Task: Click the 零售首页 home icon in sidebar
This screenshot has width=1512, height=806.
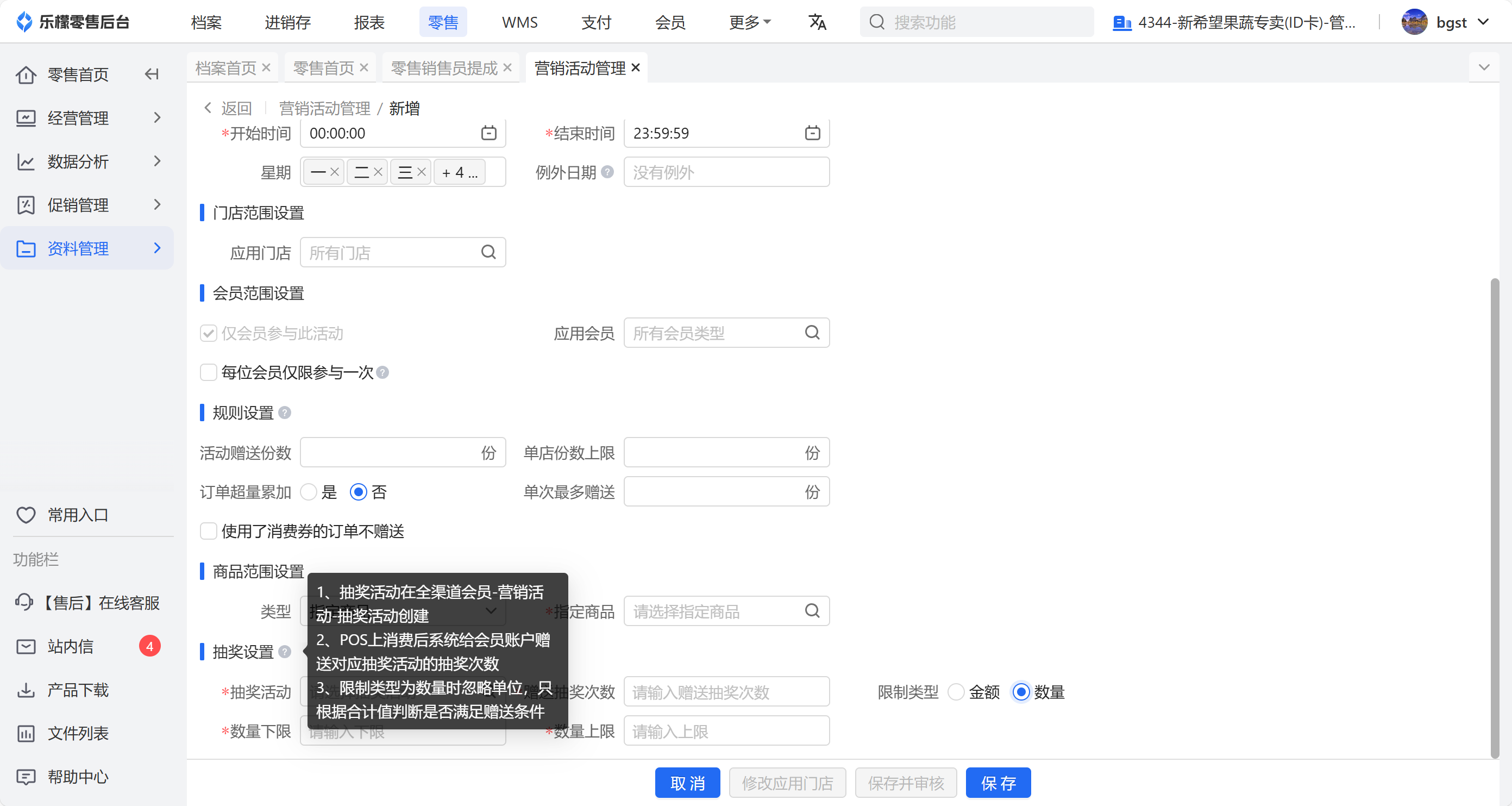Action: tap(26, 74)
